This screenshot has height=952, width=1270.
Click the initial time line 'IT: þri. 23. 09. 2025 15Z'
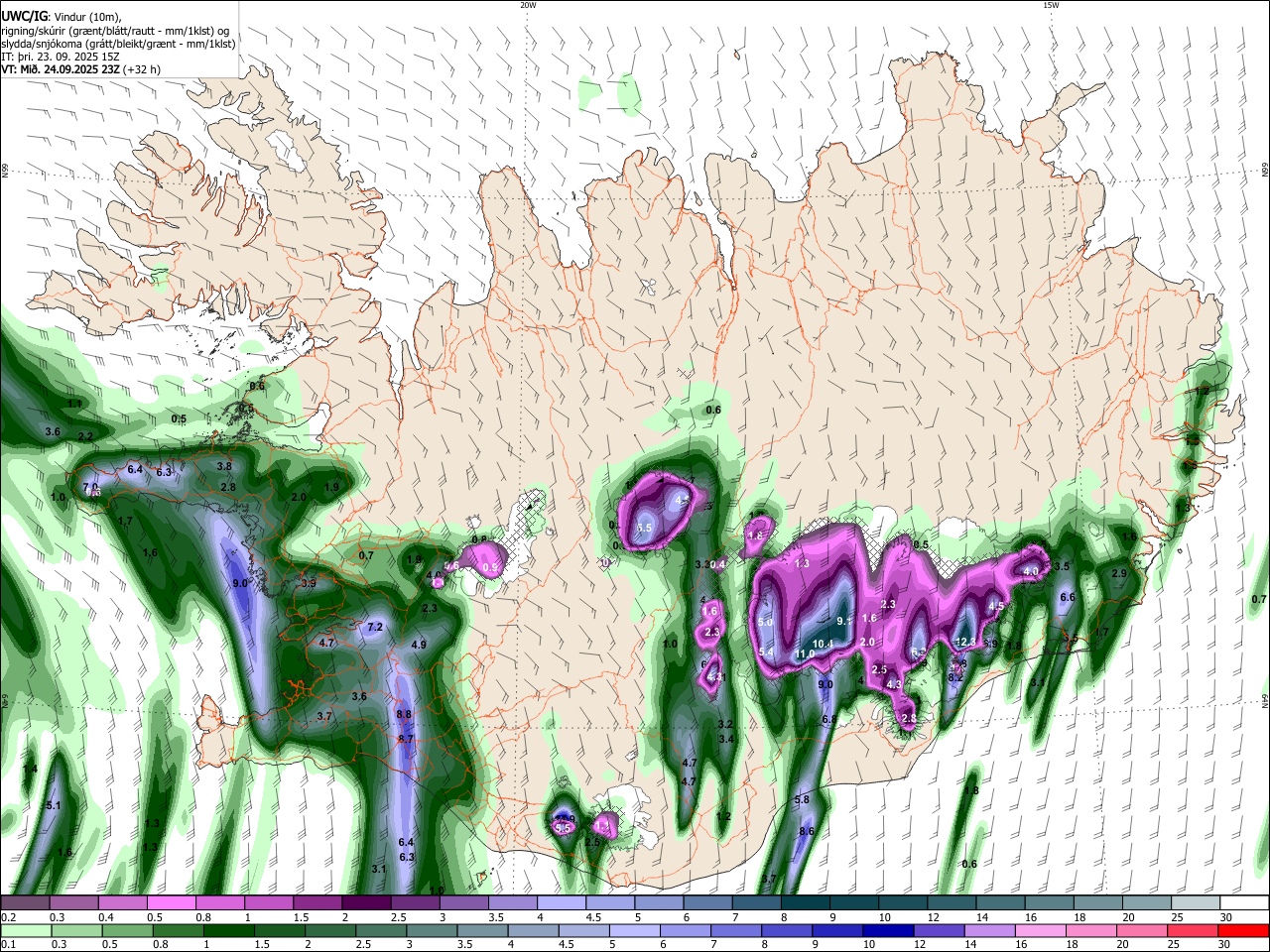coord(61,57)
